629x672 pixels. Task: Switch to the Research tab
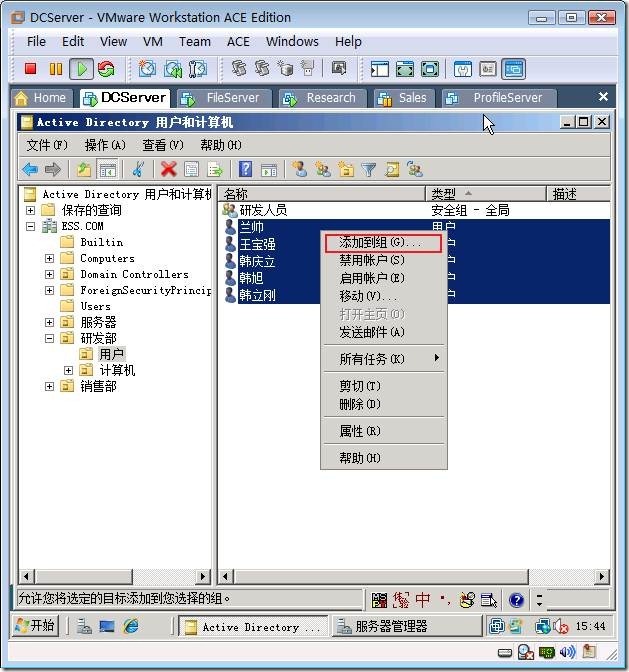point(323,98)
